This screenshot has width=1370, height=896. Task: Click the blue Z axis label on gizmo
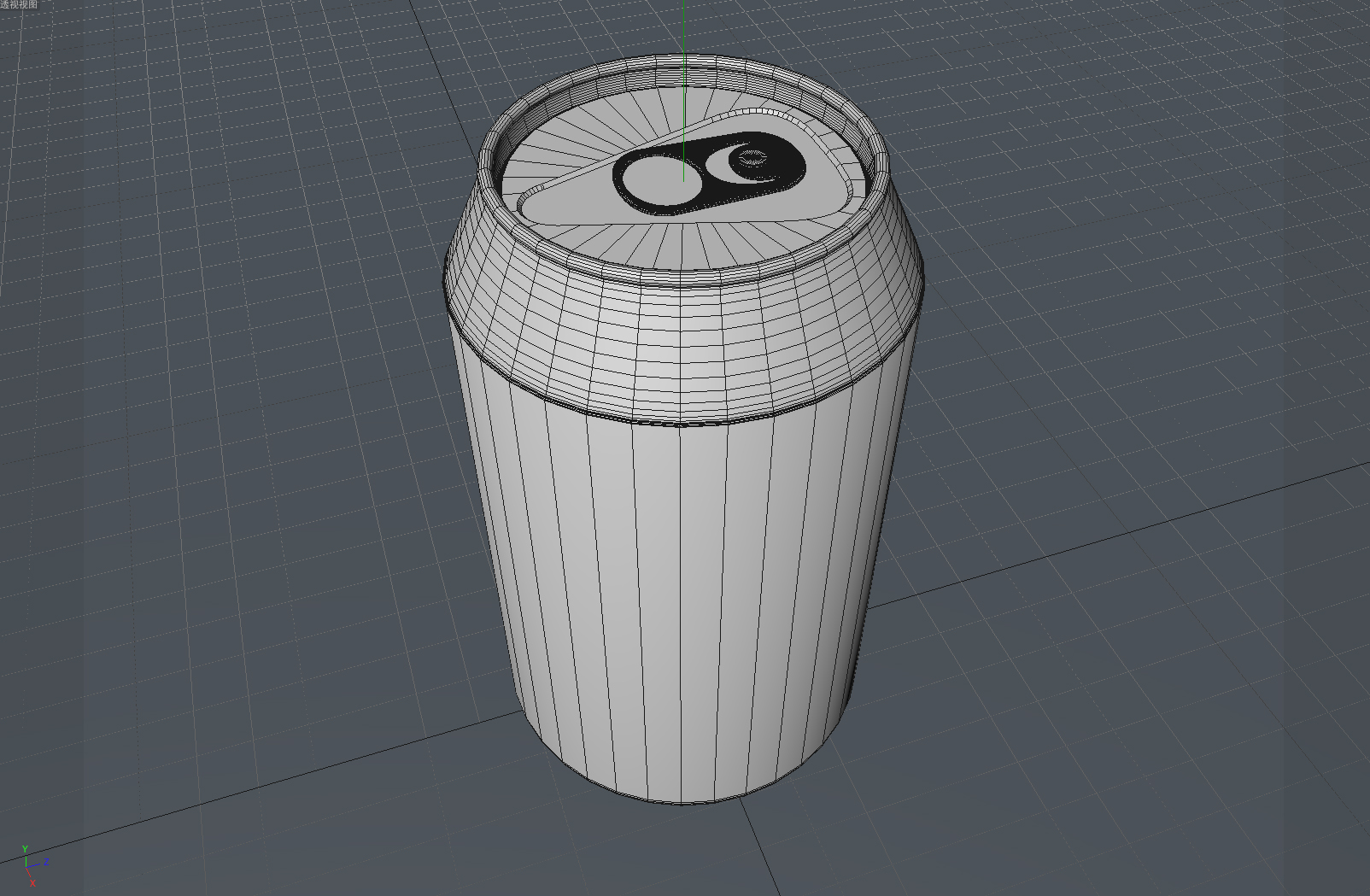pos(46,862)
